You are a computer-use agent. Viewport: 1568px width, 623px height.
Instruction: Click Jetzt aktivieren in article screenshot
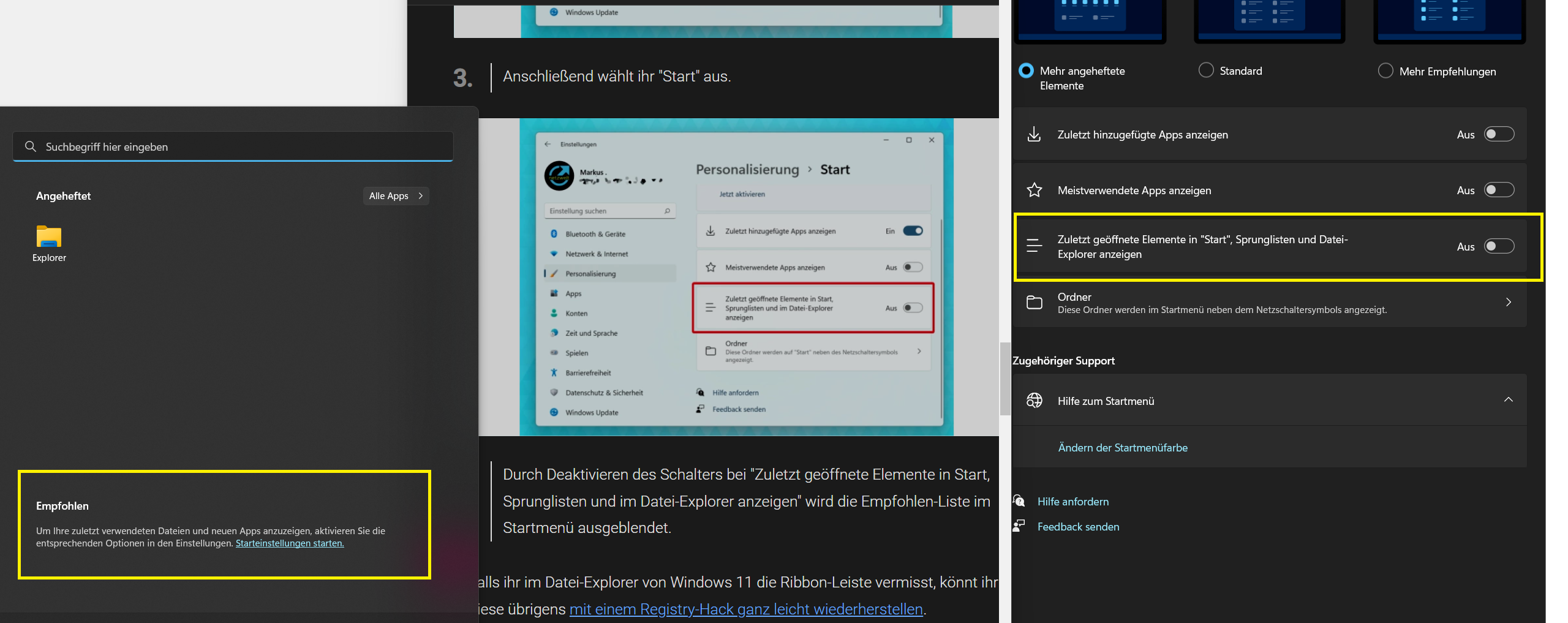coord(742,194)
